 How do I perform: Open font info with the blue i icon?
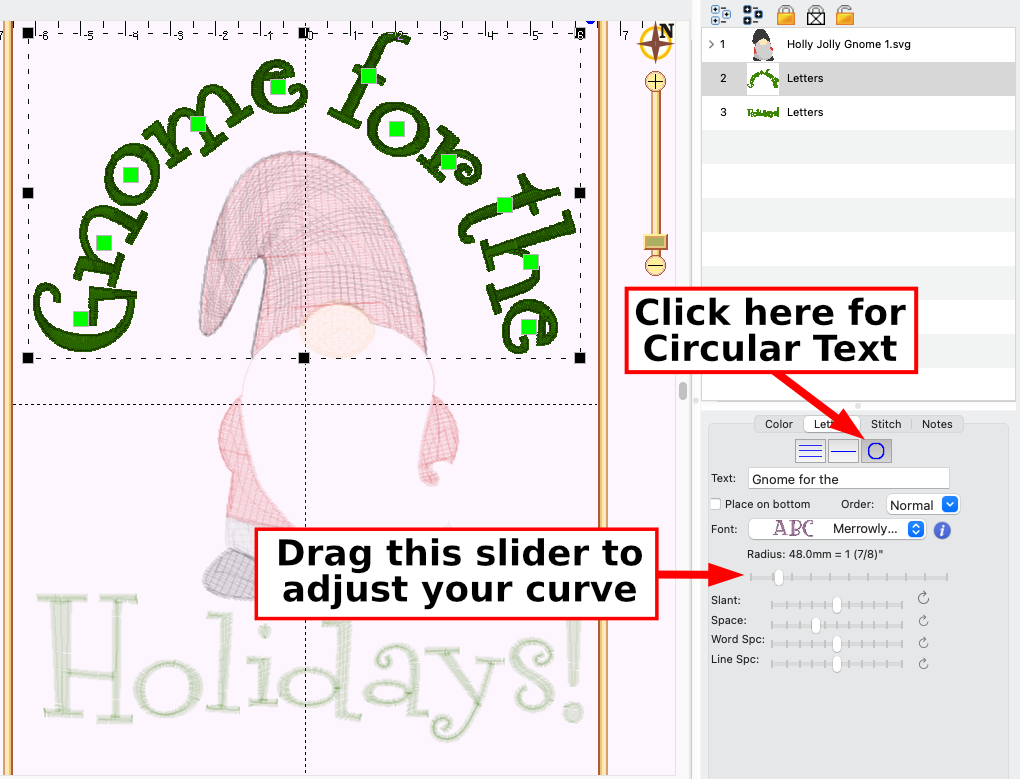pyautogui.click(x=942, y=529)
